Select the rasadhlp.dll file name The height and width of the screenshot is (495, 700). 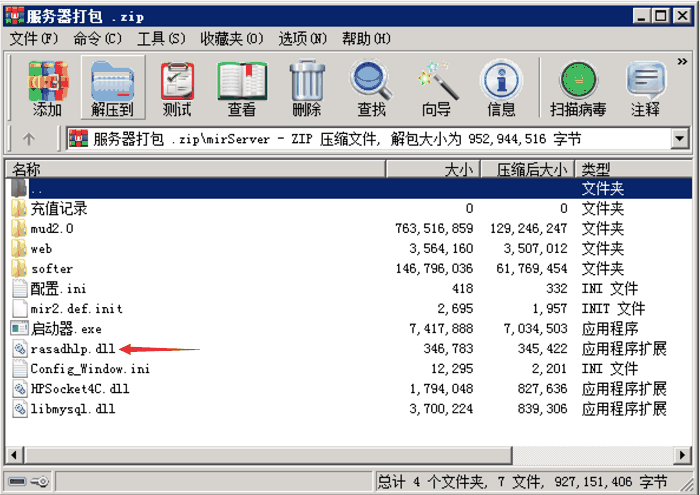73,349
